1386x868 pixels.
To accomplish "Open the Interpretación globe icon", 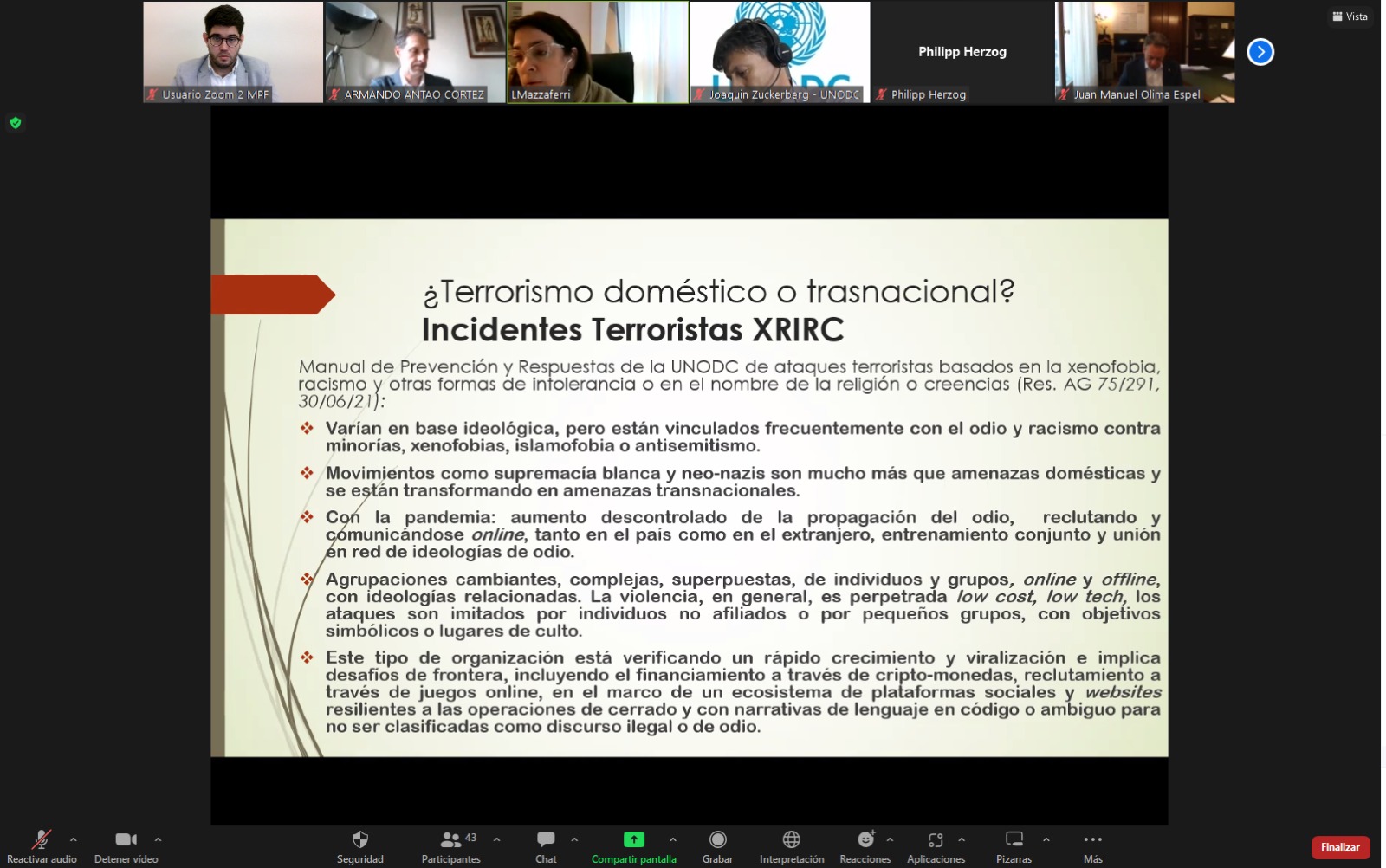I will click(x=791, y=839).
